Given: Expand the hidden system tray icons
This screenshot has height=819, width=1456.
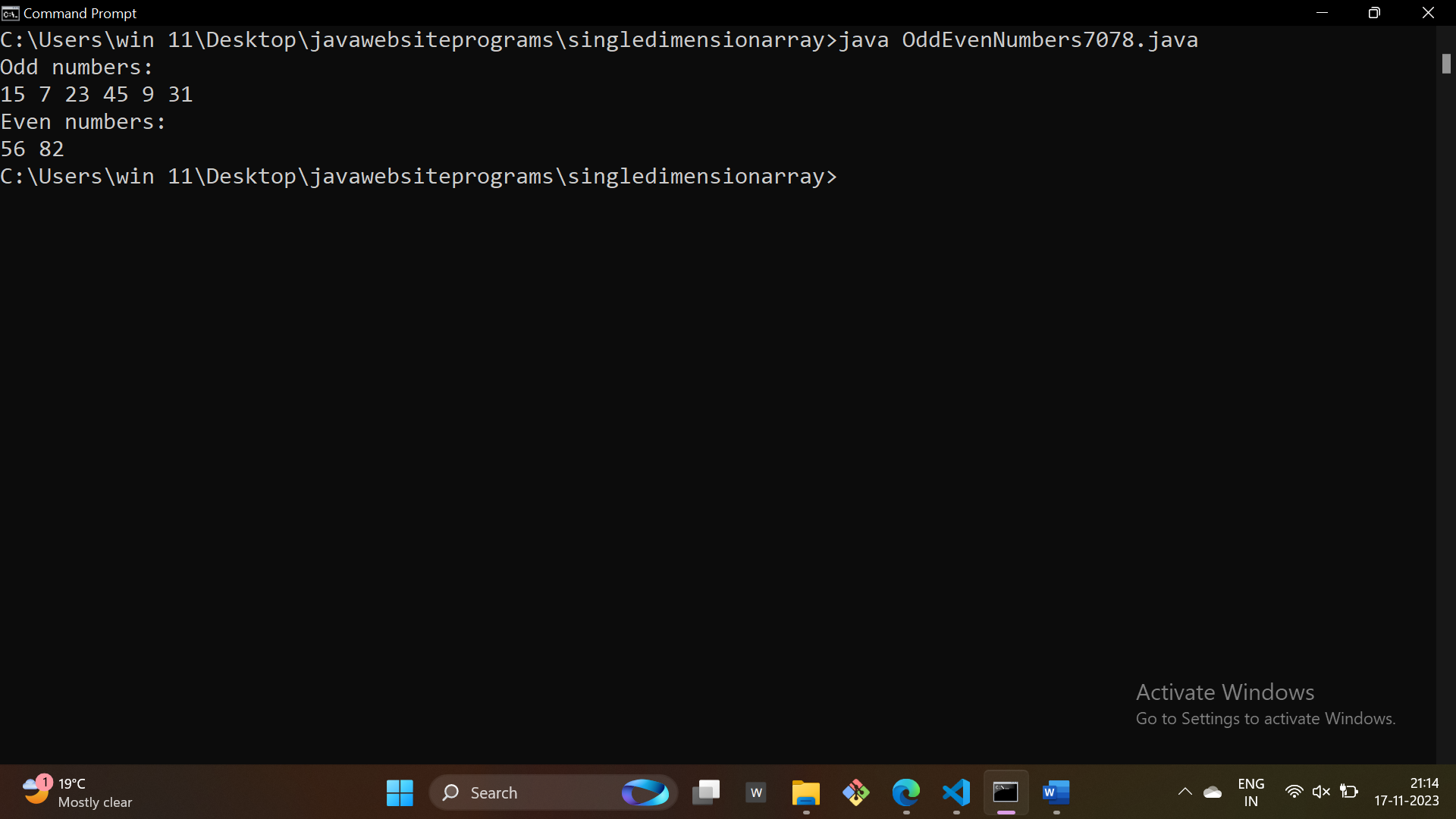Looking at the screenshot, I should [1185, 792].
